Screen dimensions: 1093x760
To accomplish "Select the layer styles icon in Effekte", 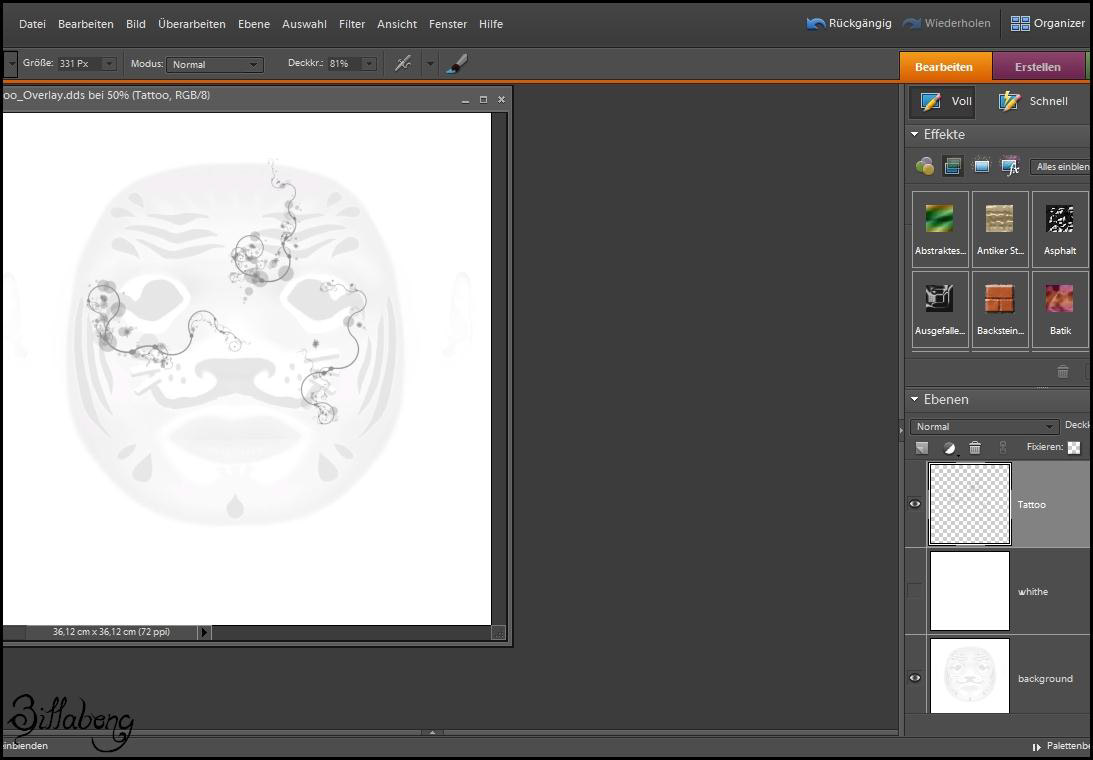I will click(953, 167).
